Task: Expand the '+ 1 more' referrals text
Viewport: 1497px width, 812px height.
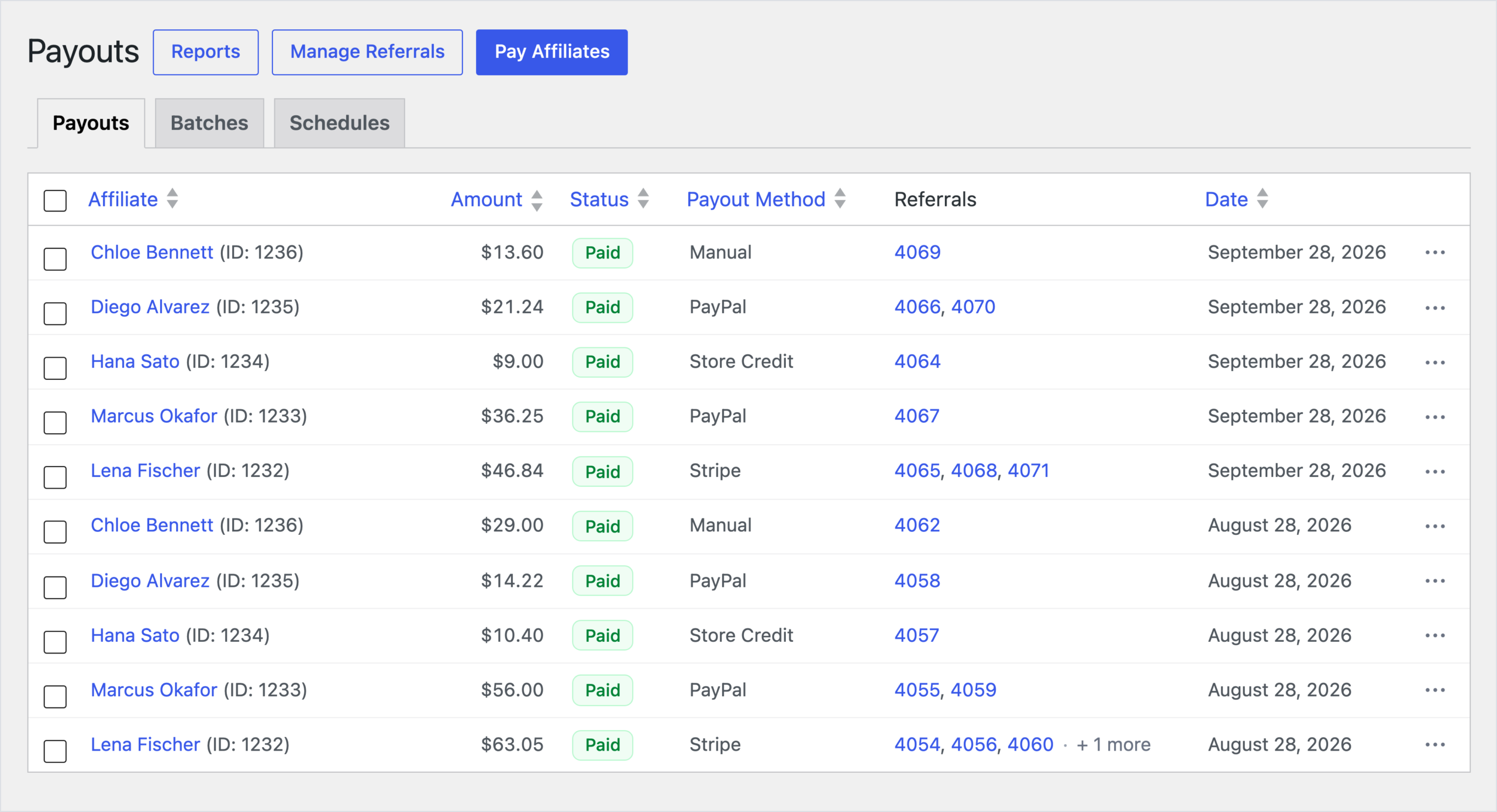Action: pos(1113,744)
